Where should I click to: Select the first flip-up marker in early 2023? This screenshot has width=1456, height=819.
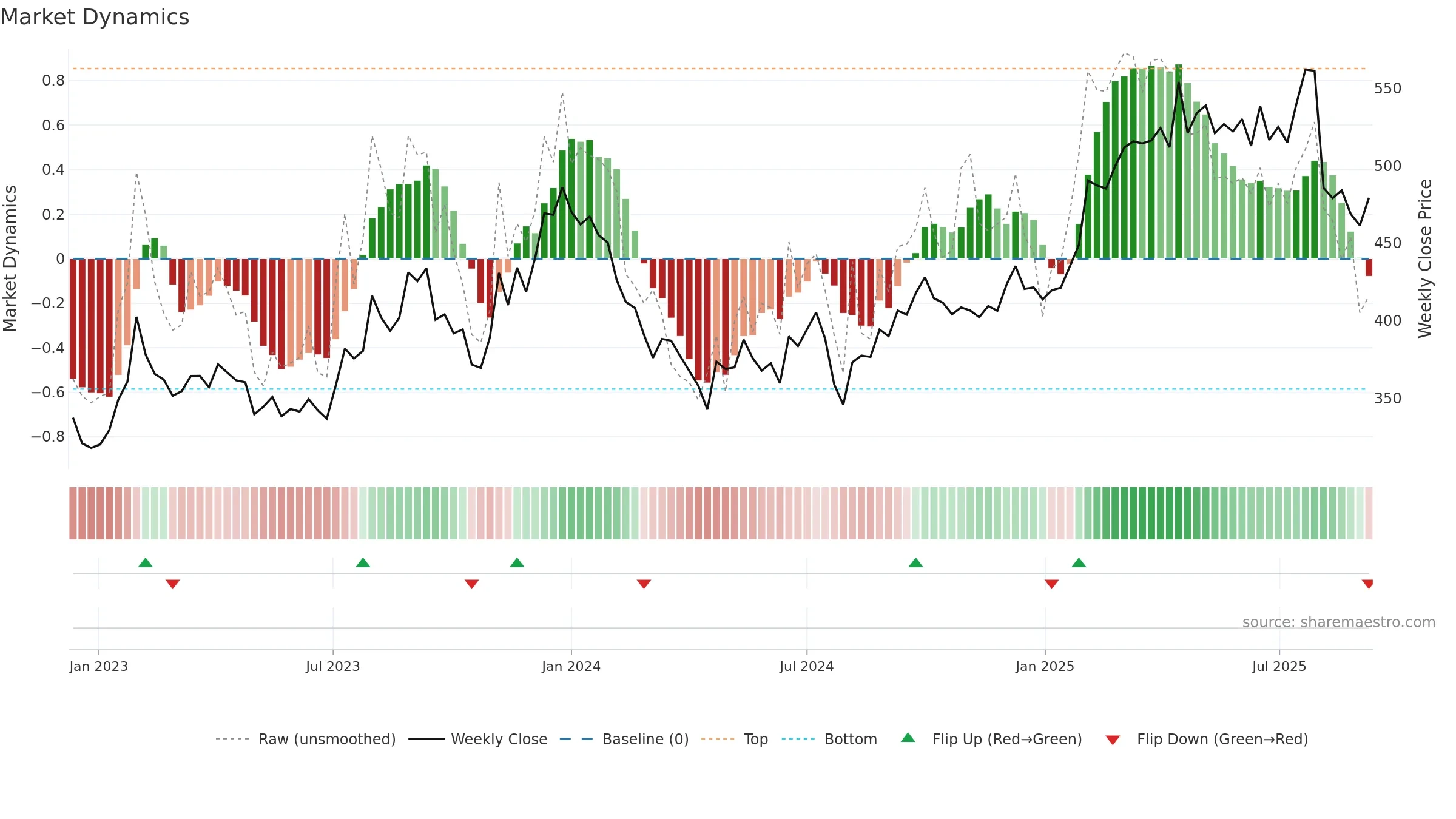[146, 562]
